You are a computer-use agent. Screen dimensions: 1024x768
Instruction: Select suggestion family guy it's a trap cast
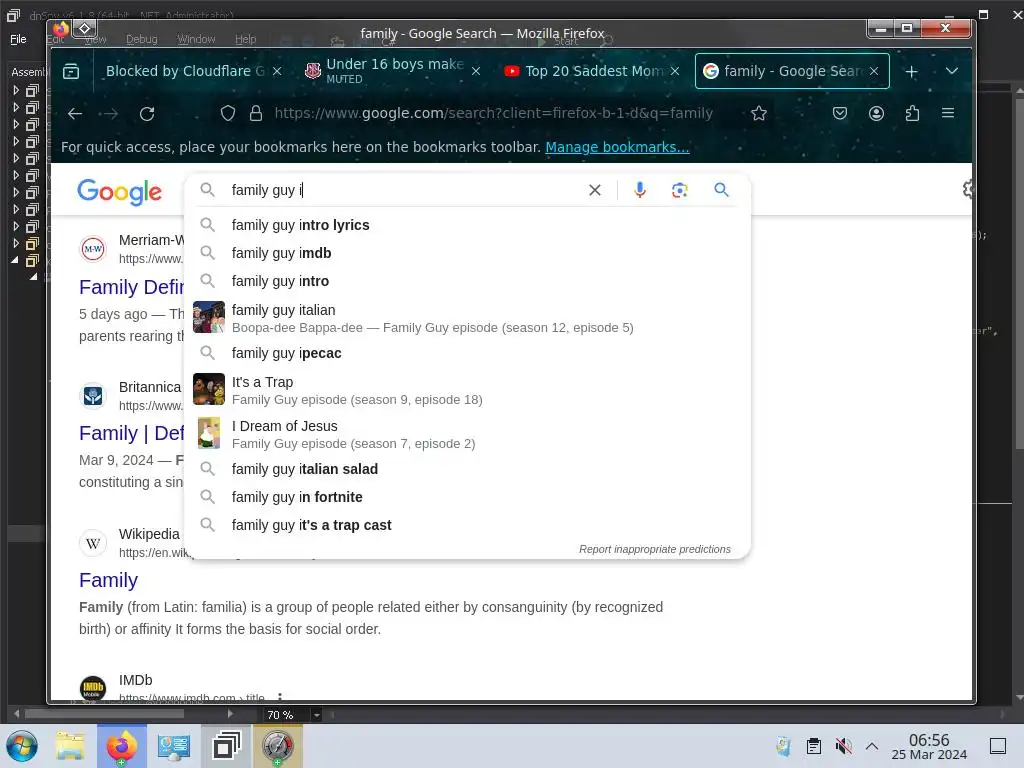point(469,525)
